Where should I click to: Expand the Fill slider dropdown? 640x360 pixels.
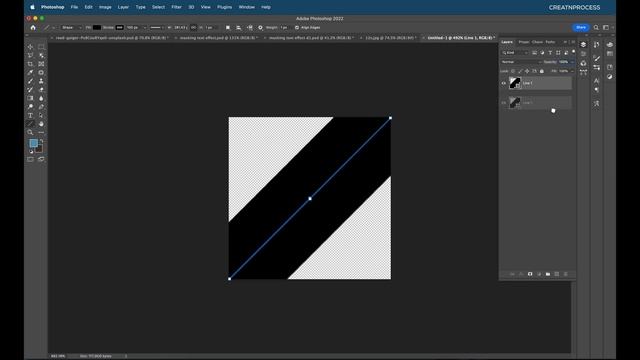[x=572, y=71]
